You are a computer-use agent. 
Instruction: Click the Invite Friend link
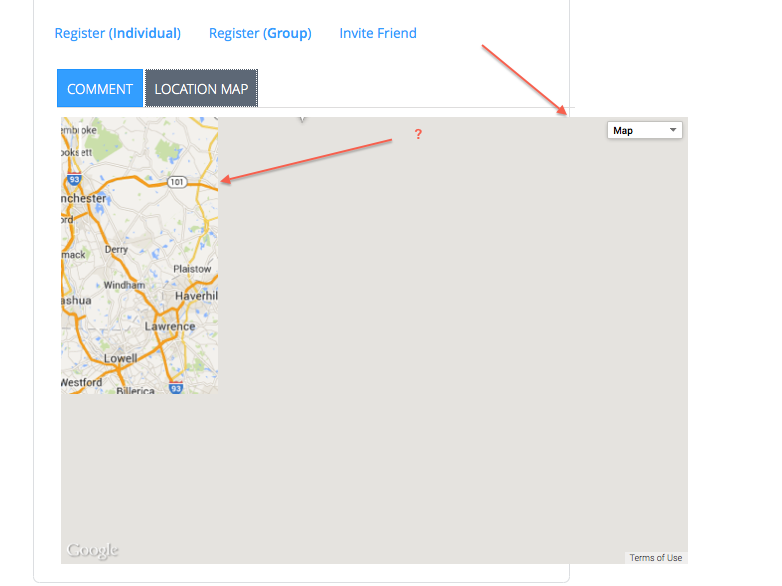pos(378,33)
